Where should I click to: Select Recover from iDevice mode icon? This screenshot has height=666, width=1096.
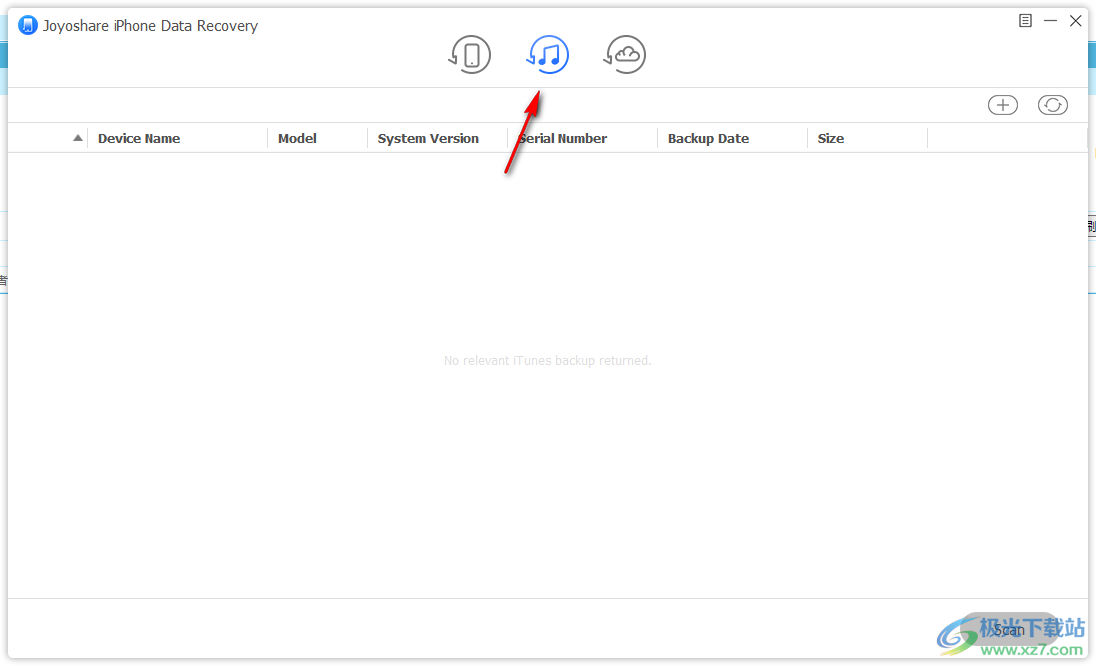pyautogui.click(x=470, y=55)
